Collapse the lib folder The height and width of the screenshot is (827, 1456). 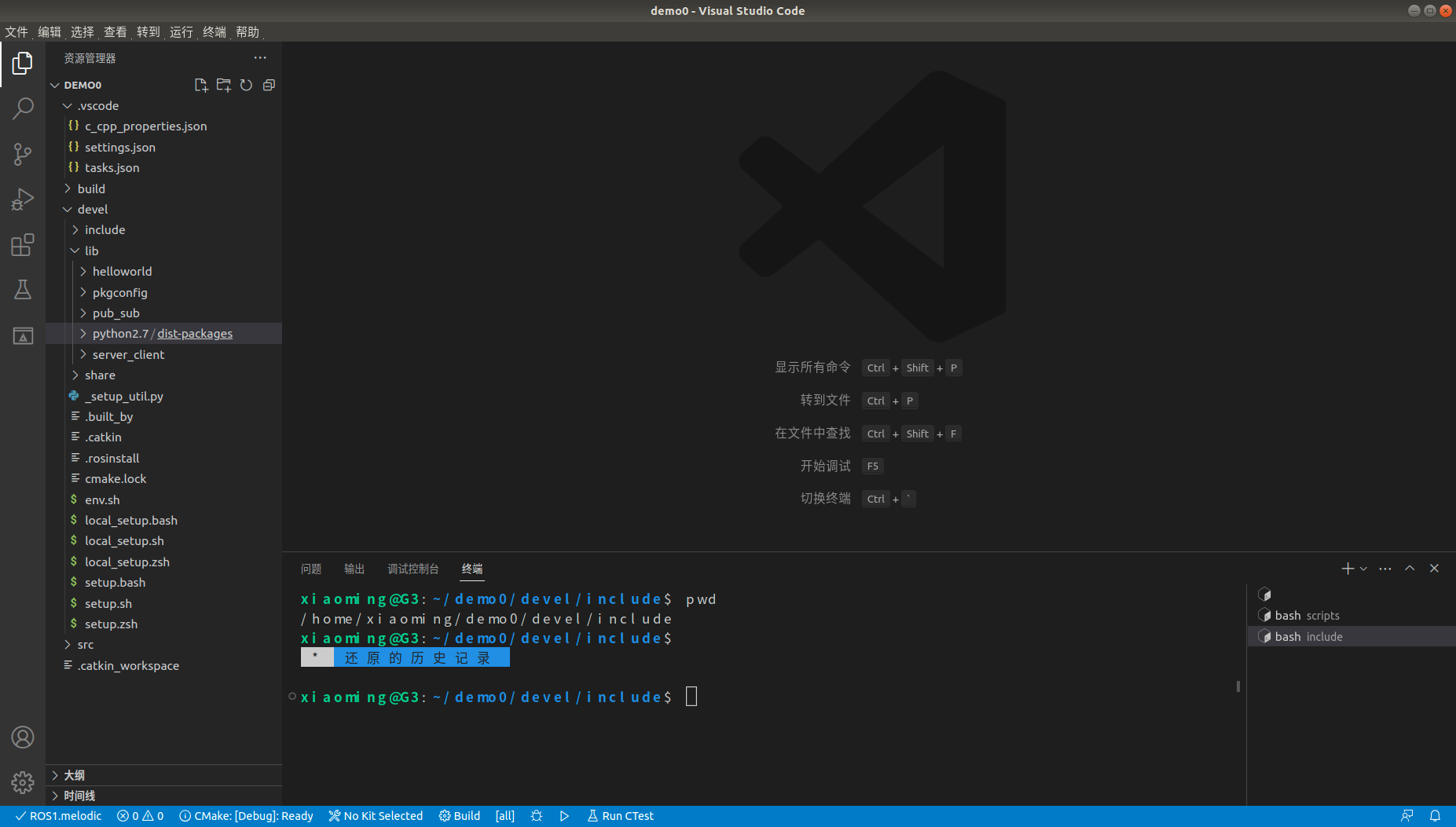tap(163, 251)
